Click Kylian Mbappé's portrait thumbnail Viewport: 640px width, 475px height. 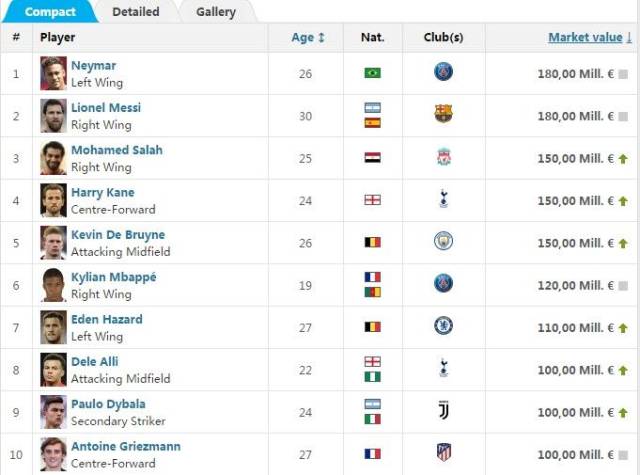point(53,284)
